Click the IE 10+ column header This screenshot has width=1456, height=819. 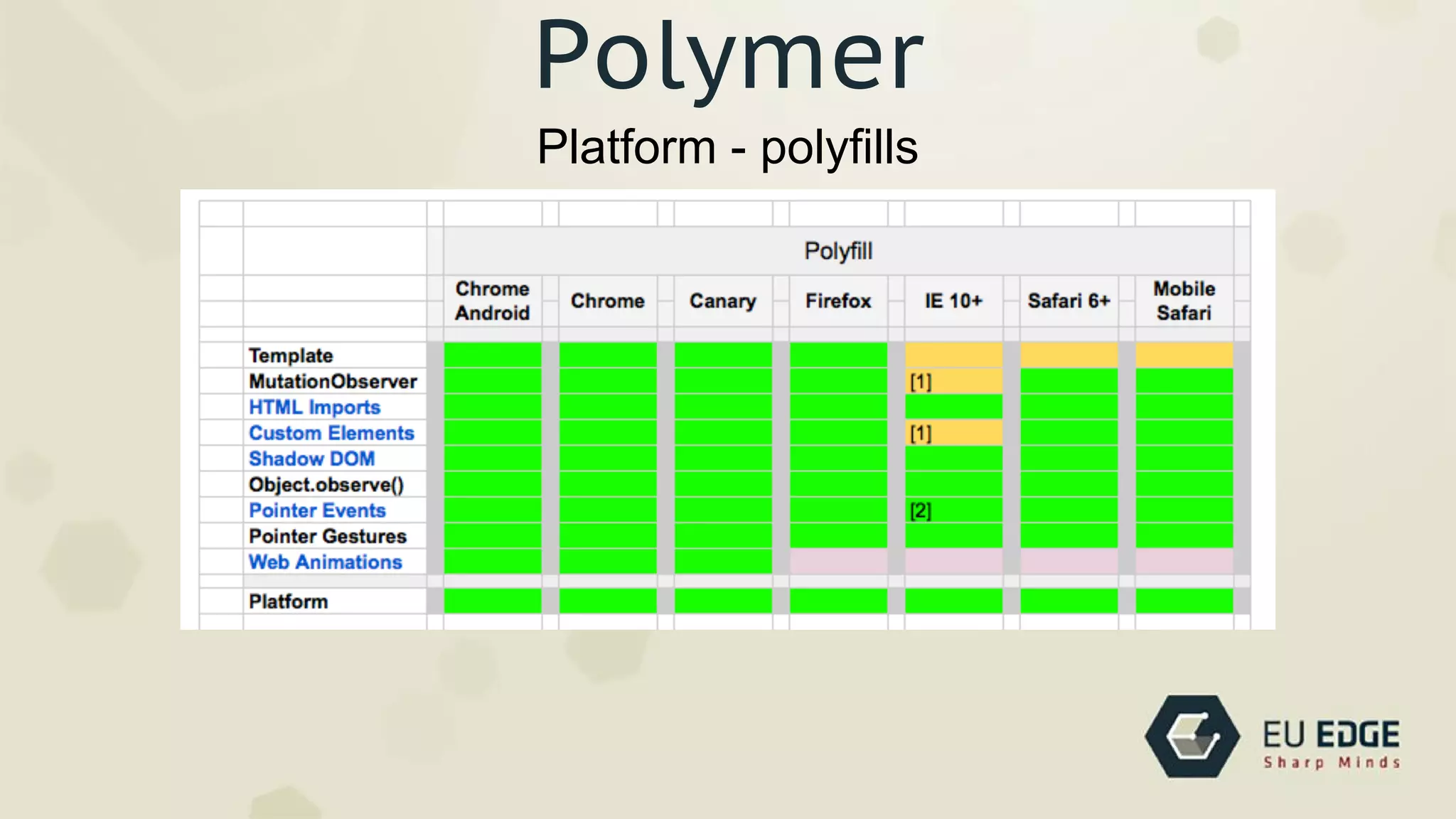[x=953, y=301]
